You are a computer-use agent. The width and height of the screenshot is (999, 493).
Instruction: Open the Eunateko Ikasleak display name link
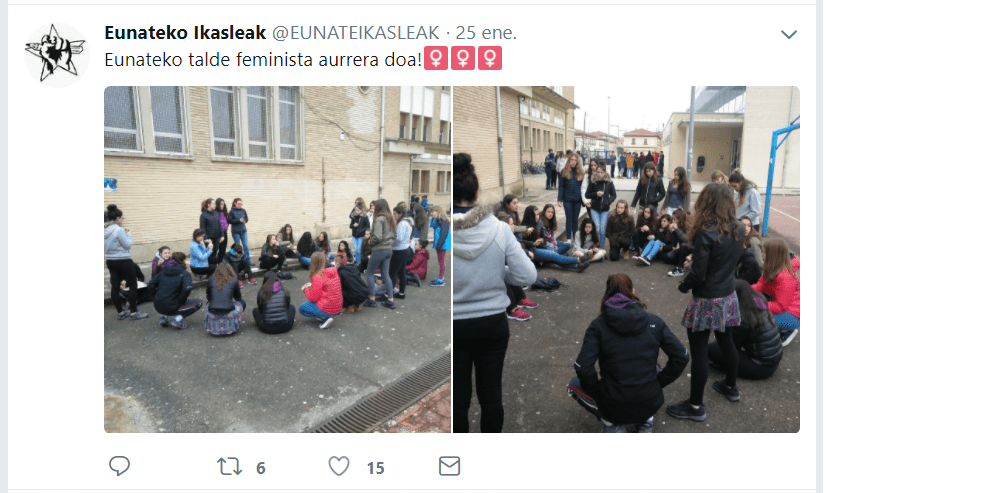[185, 32]
